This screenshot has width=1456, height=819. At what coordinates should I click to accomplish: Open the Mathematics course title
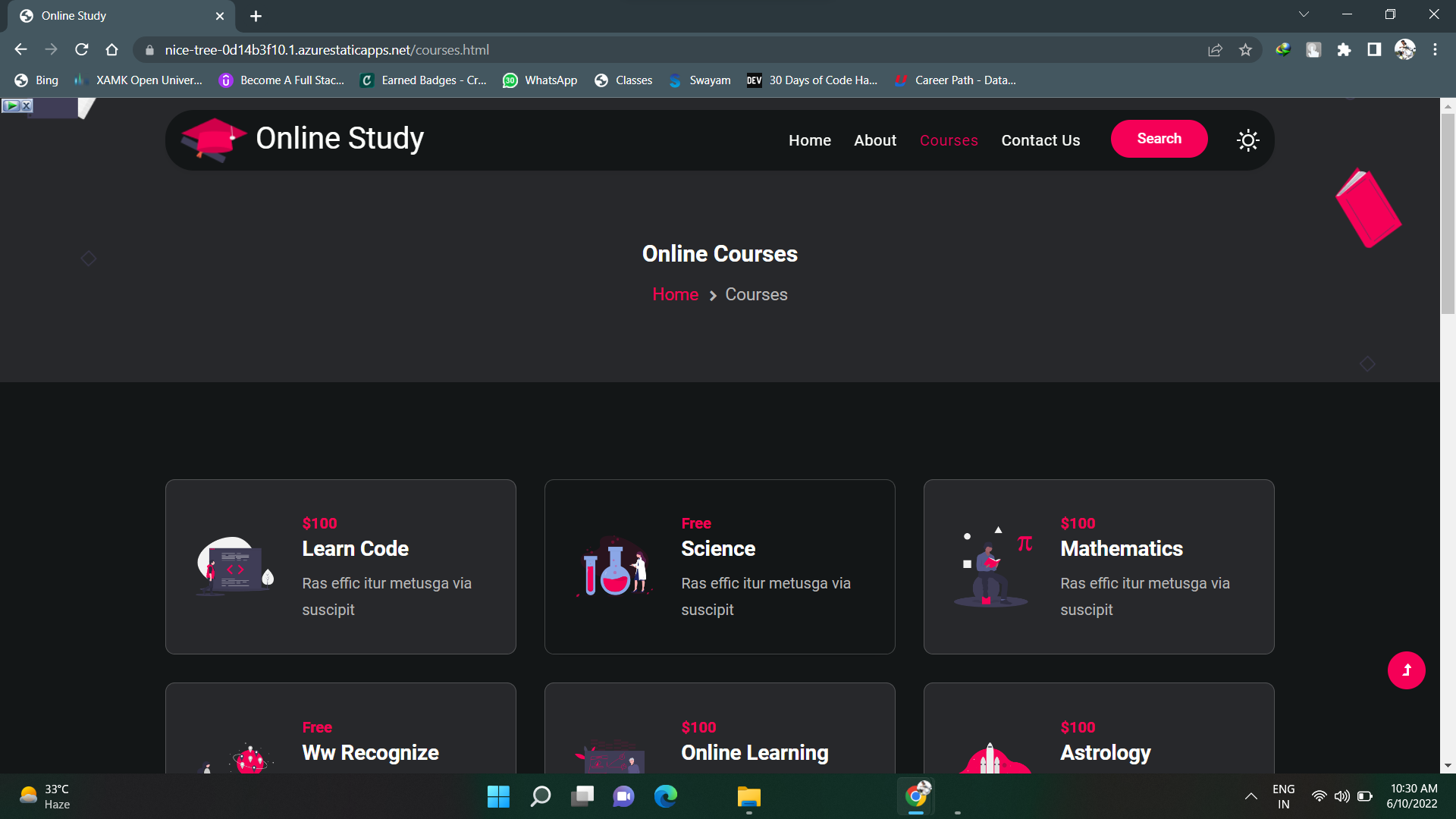click(x=1121, y=548)
